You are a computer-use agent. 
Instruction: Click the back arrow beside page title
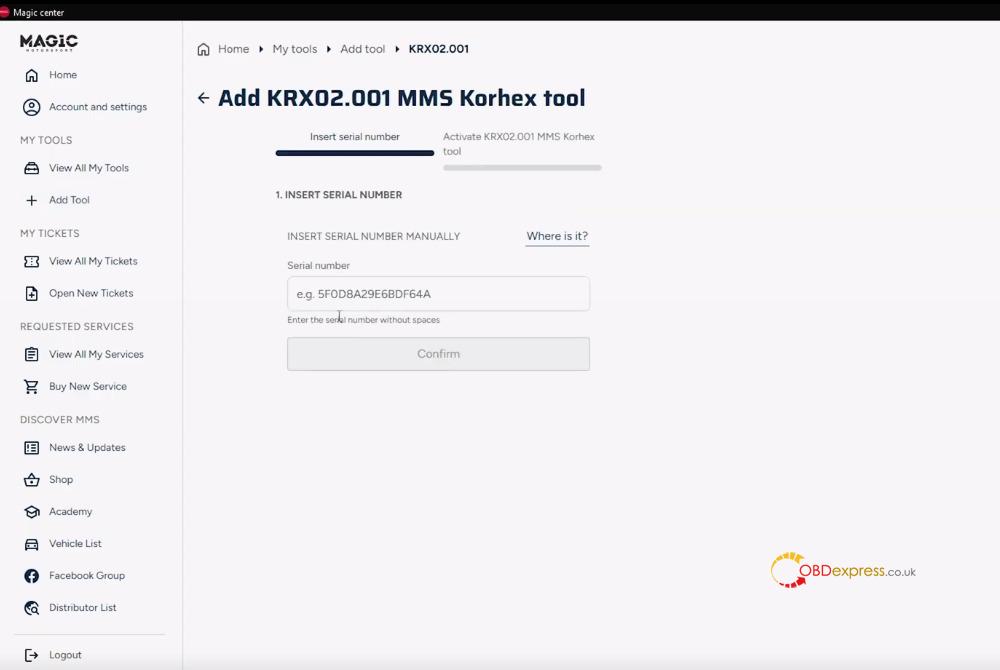click(203, 98)
